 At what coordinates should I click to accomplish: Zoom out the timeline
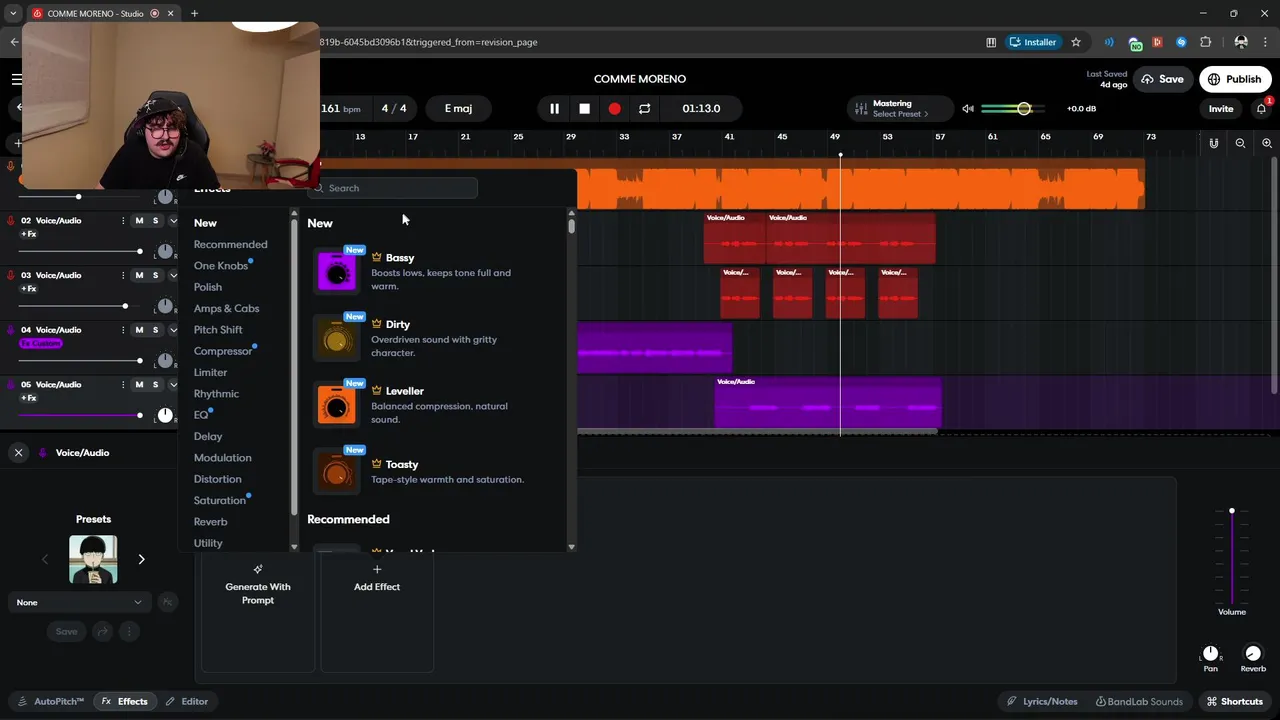[x=1240, y=143]
